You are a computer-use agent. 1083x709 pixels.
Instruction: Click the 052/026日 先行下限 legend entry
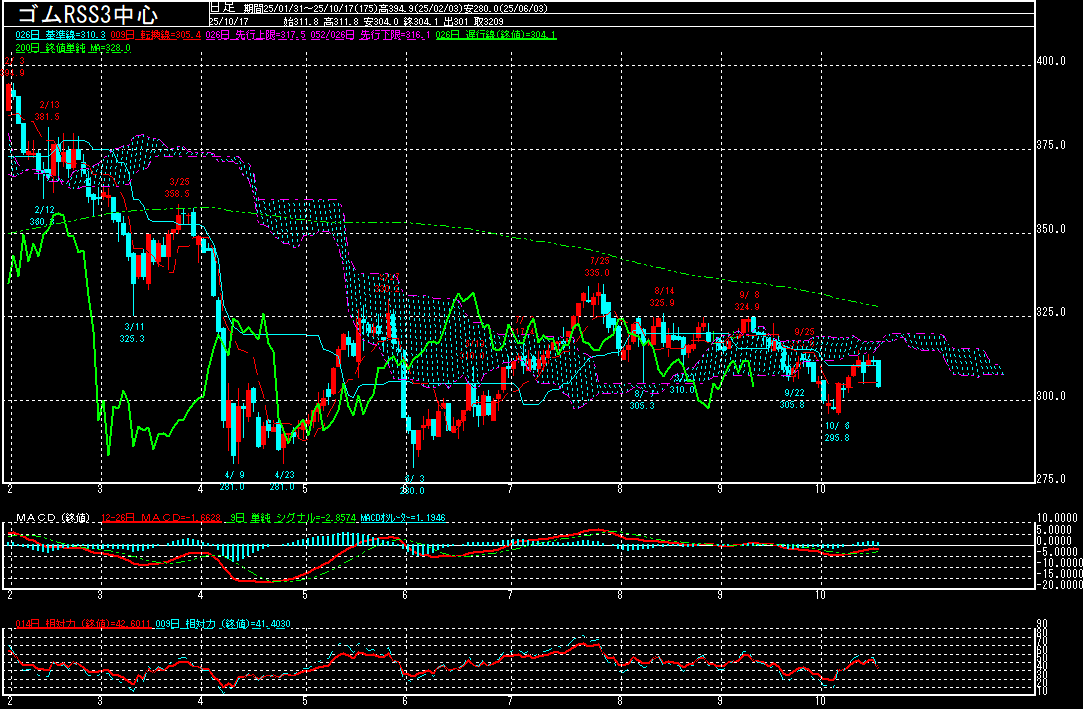tap(371, 34)
